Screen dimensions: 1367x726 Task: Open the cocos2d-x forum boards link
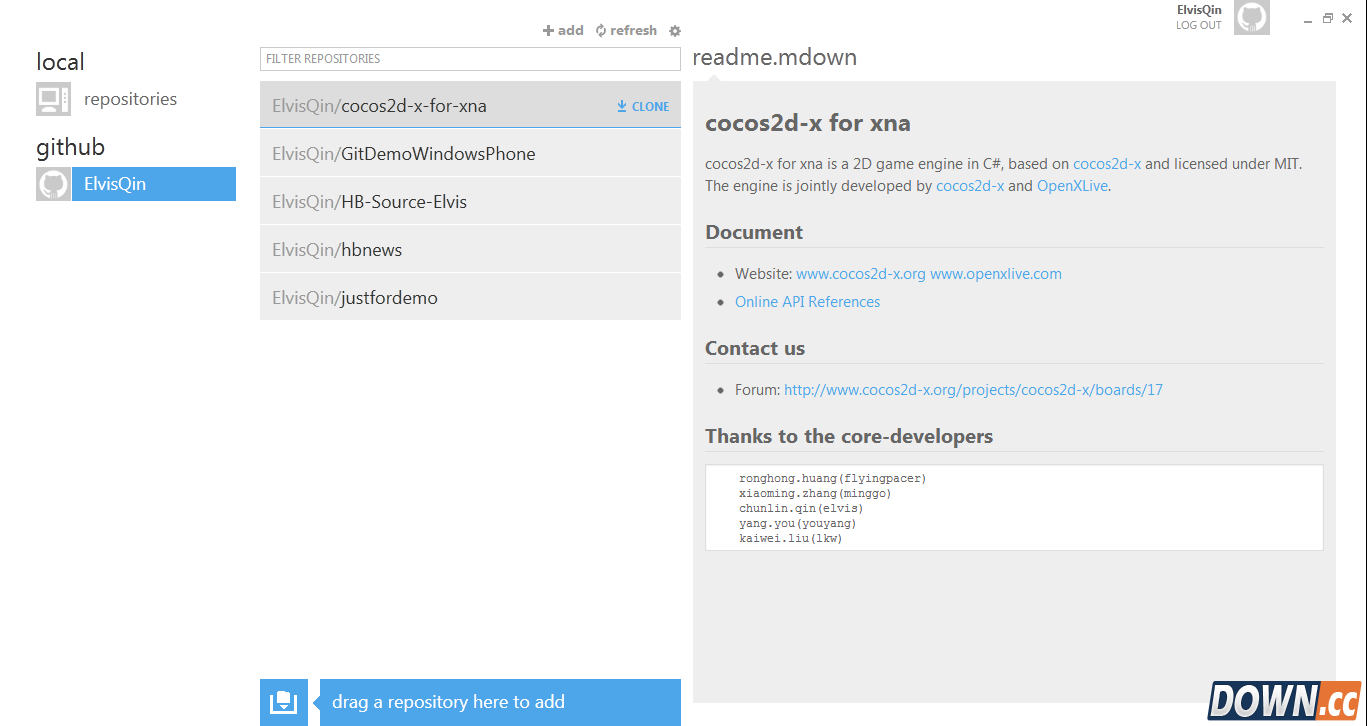[973, 389]
